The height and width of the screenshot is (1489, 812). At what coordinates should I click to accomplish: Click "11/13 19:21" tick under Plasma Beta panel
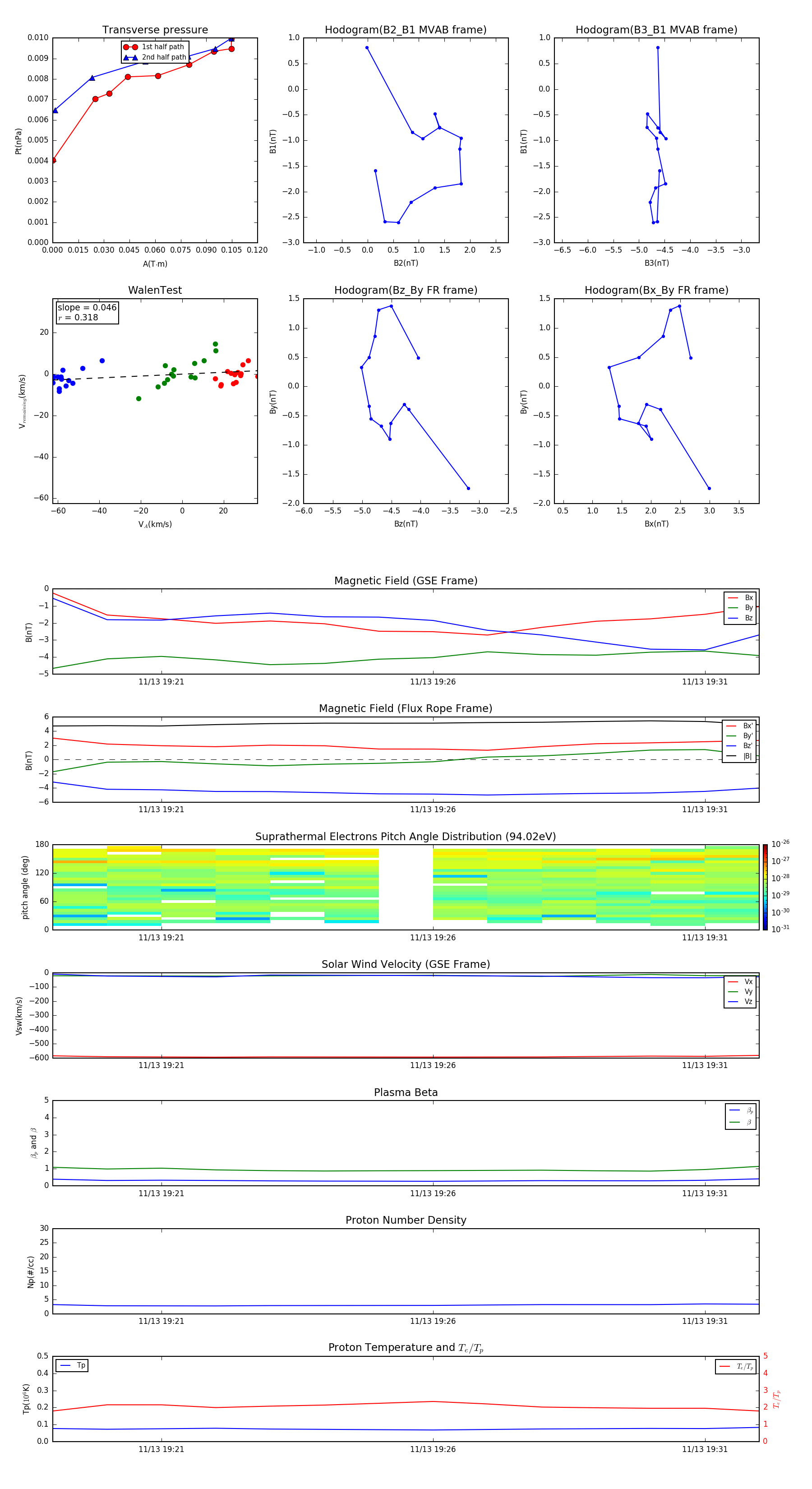click(x=161, y=1193)
